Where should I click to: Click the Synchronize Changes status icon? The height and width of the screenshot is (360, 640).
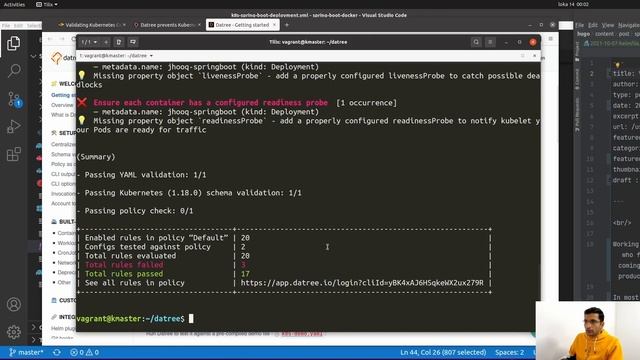56,352
